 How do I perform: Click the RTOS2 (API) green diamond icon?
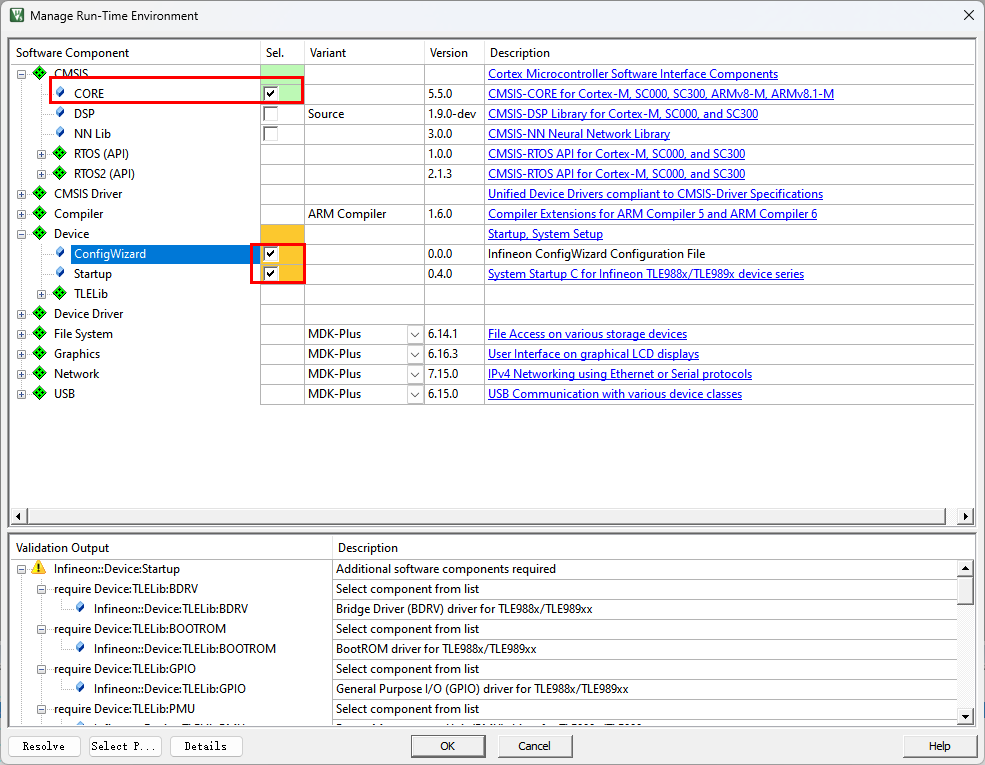tap(60, 173)
